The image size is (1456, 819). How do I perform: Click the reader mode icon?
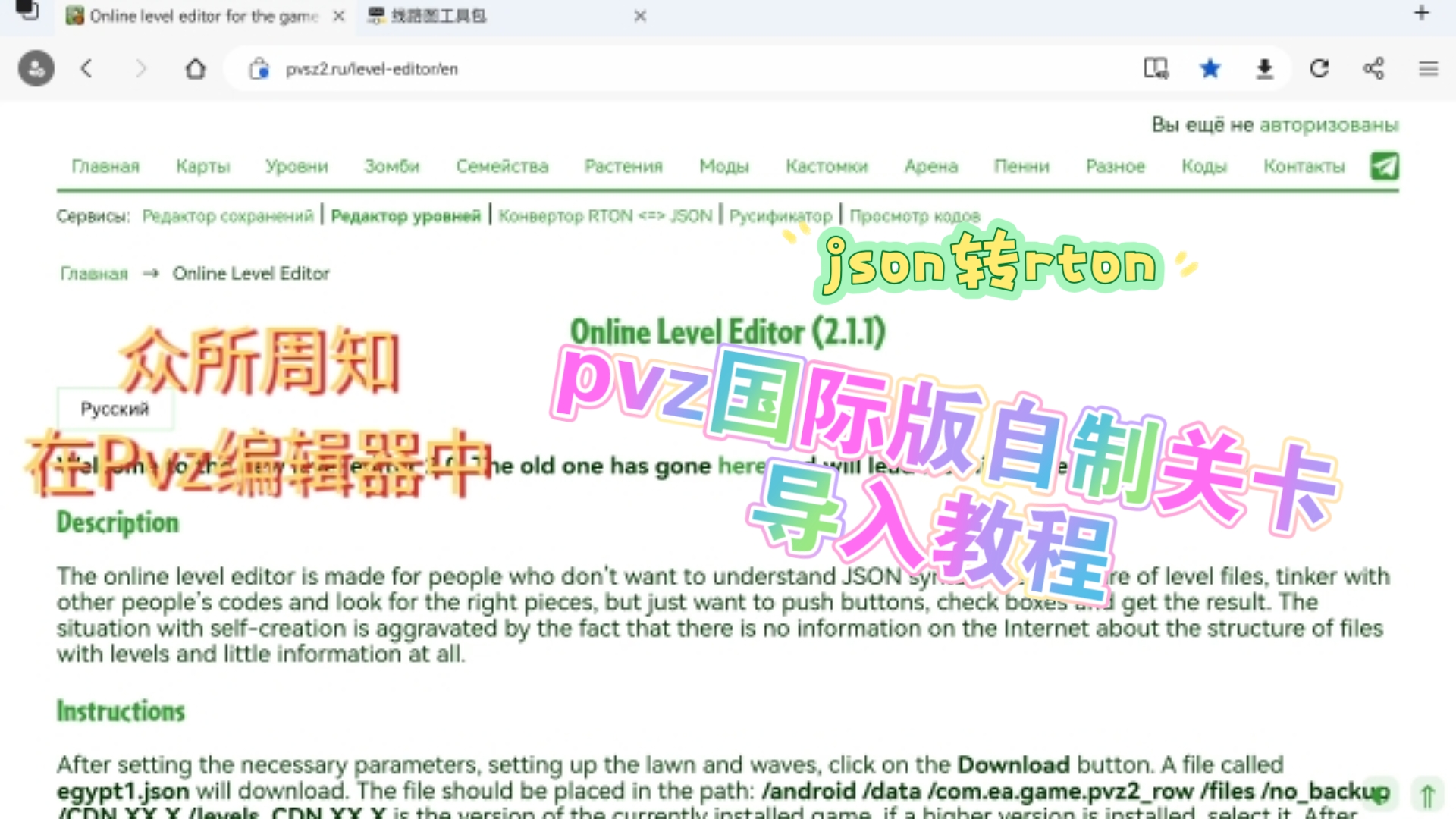click(1156, 69)
